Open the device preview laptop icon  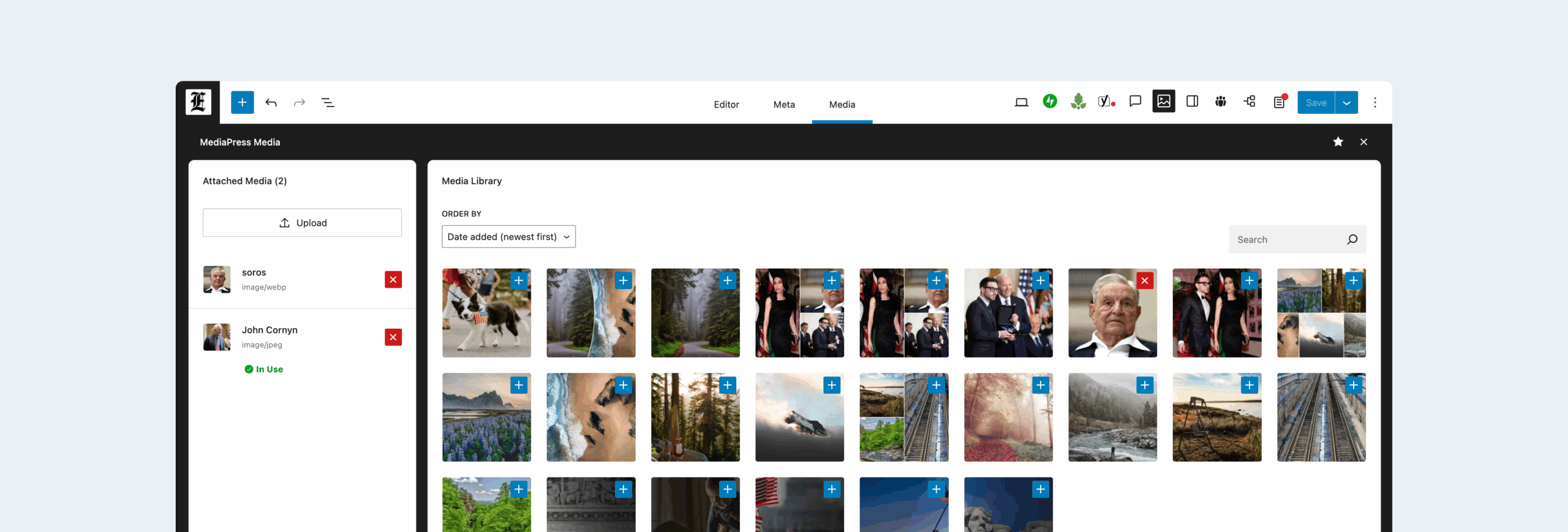coord(1021,102)
